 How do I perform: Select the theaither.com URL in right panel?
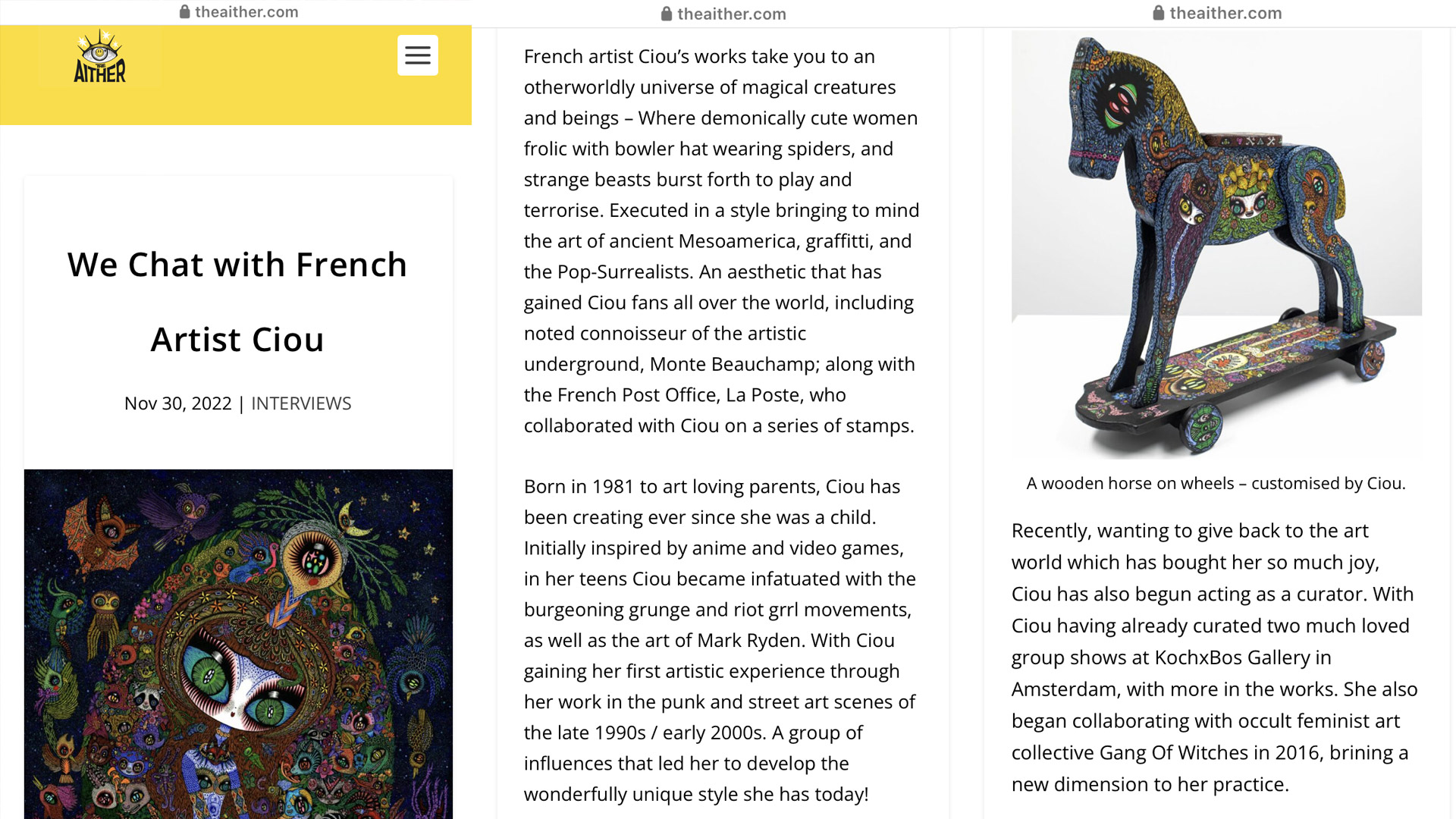point(1225,13)
